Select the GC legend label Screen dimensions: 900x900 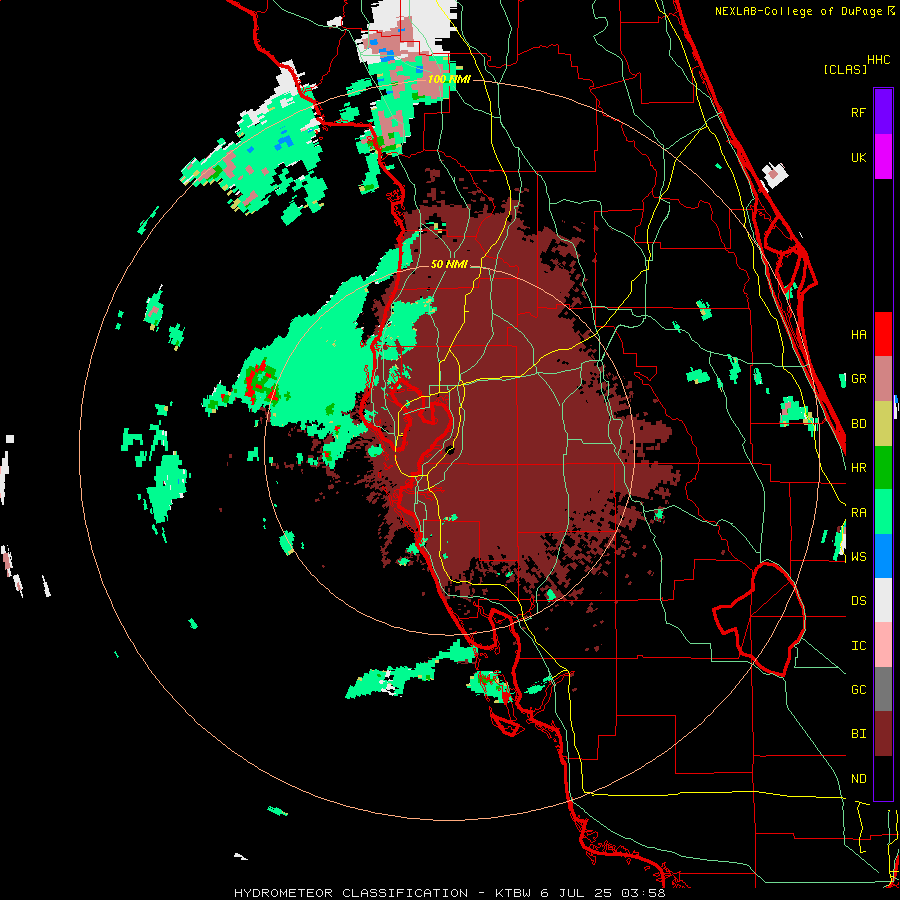coord(858,690)
